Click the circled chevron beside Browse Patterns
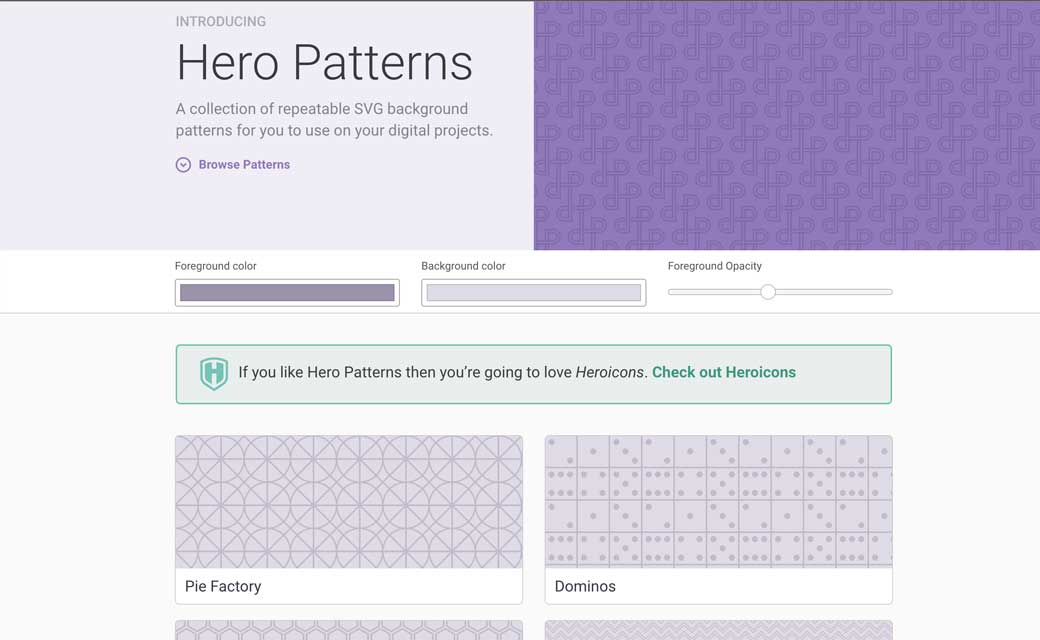 coord(183,165)
